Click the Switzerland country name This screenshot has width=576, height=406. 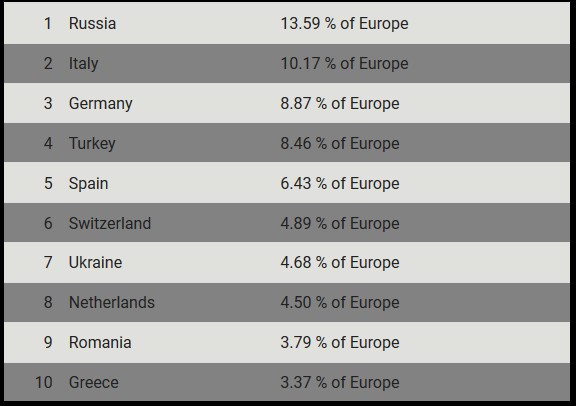pos(110,223)
